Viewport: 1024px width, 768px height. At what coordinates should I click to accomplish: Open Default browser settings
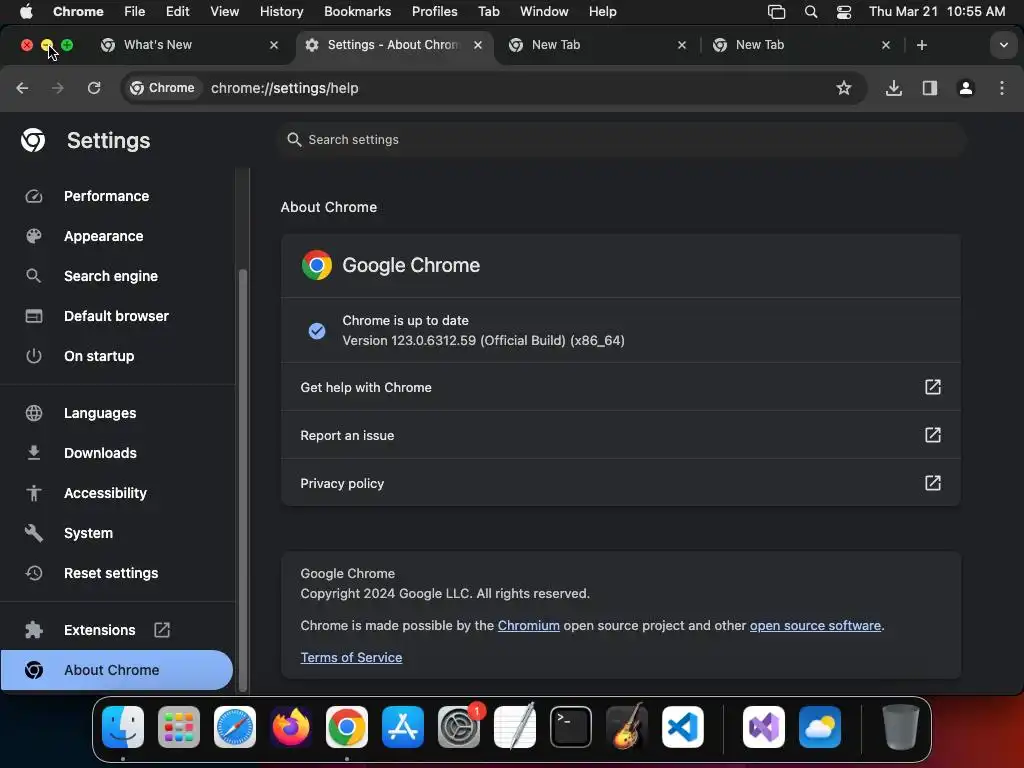click(116, 316)
